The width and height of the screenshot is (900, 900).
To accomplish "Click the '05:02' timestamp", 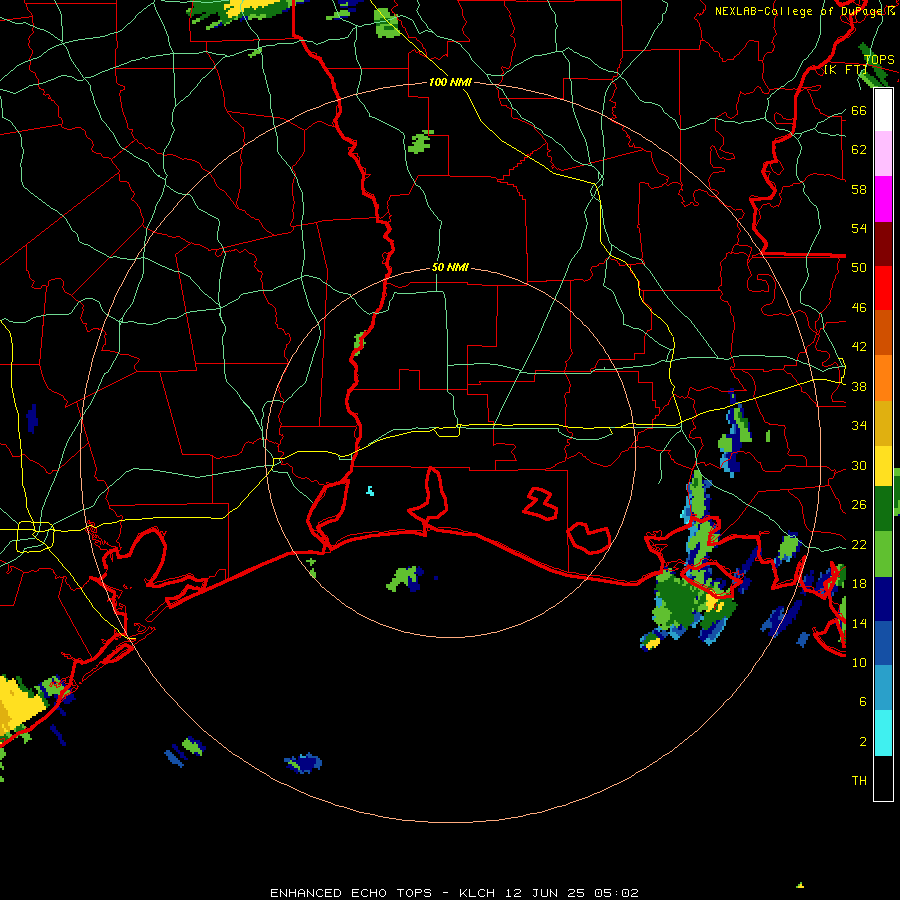I will pos(616,893).
